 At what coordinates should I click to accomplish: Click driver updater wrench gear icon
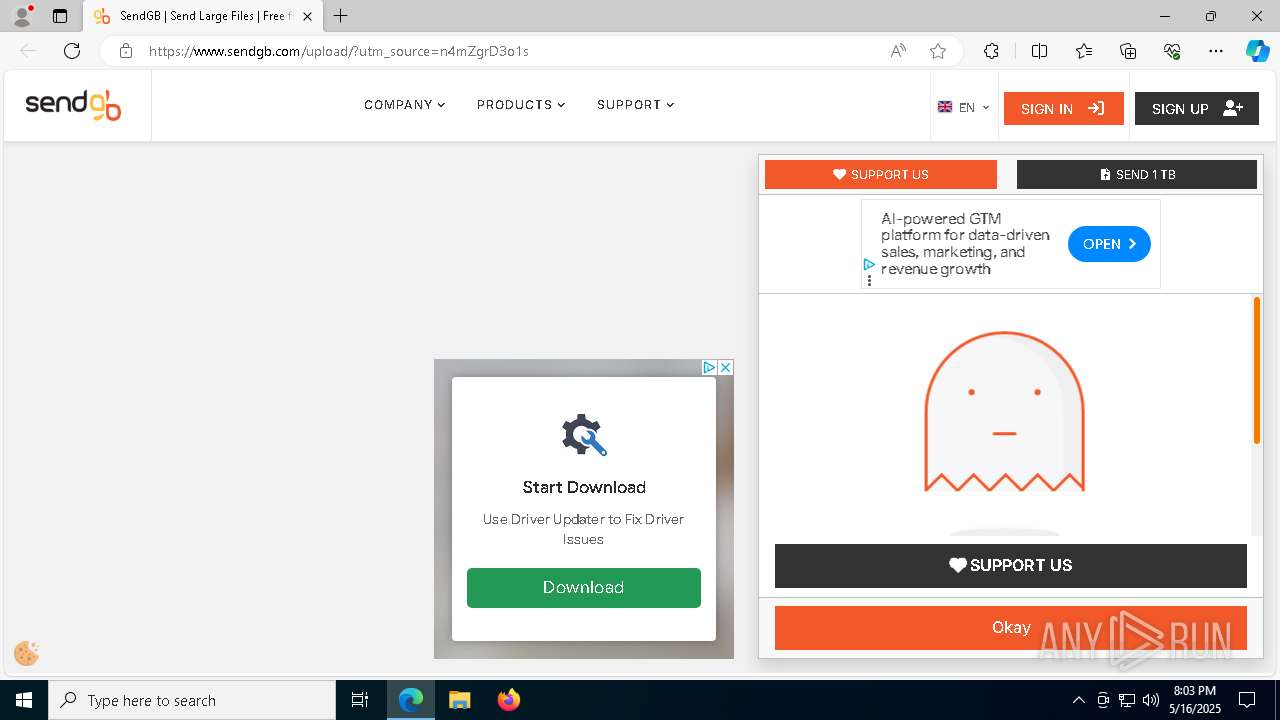pyautogui.click(x=584, y=435)
